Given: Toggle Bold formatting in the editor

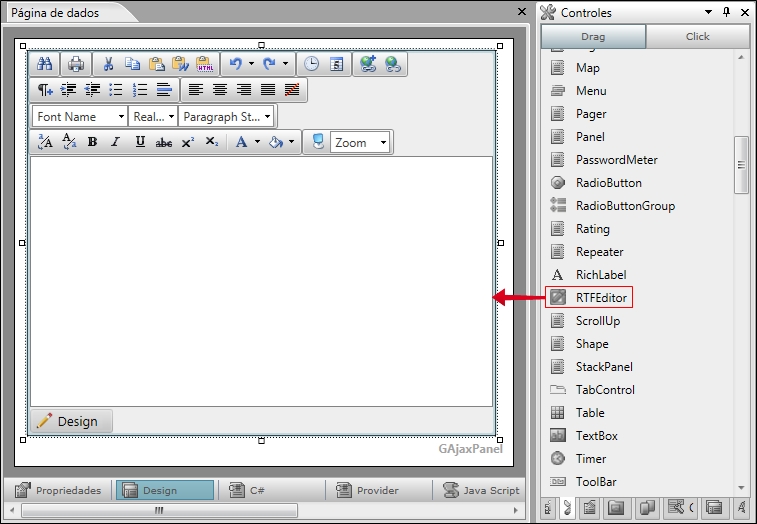Looking at the screenshot, I should 92,143.
